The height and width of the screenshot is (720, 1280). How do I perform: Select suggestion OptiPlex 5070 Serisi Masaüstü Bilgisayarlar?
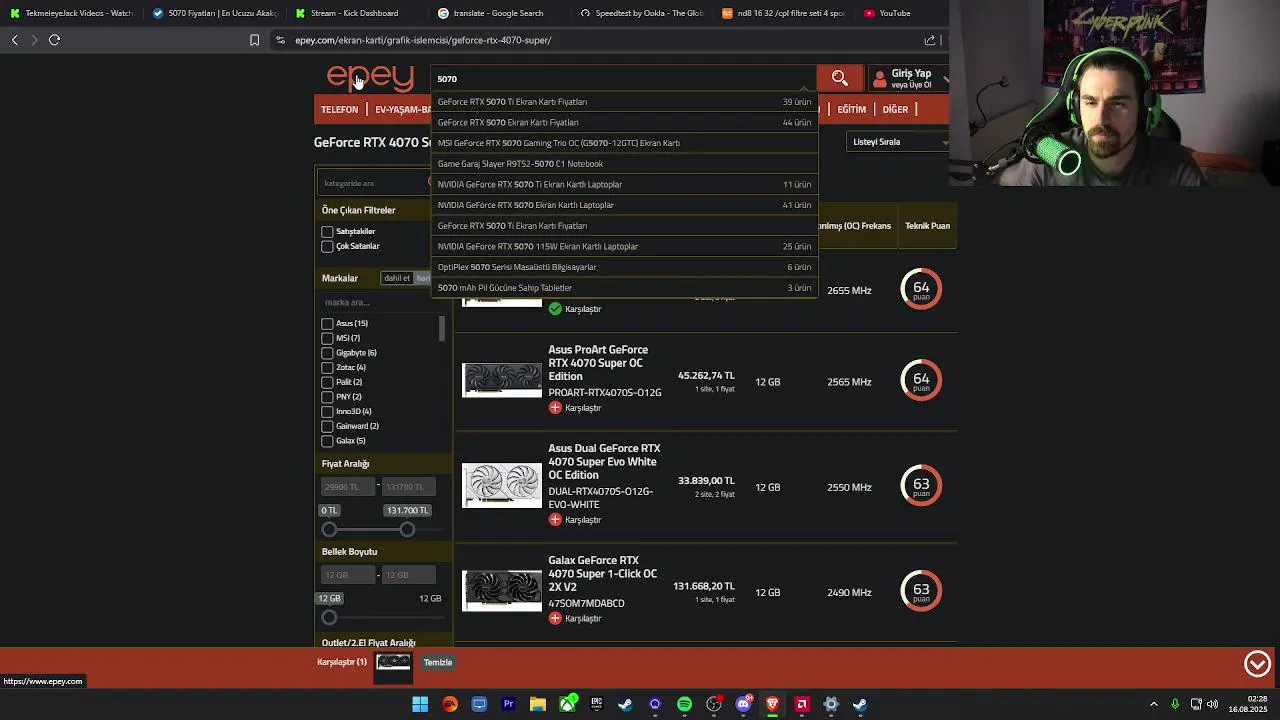tap(624, 267)
